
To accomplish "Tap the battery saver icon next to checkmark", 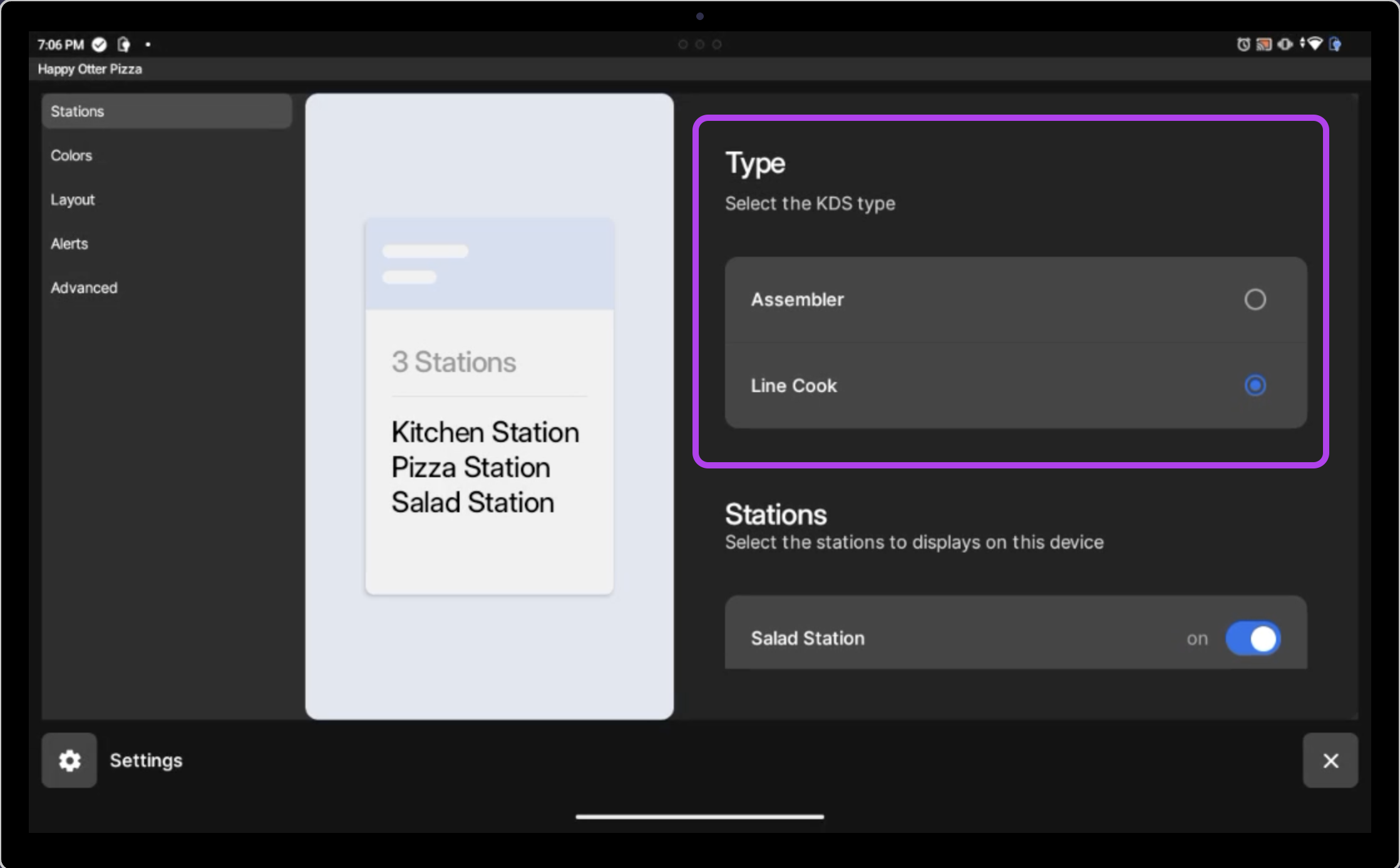I will click(x=124, y=44).
